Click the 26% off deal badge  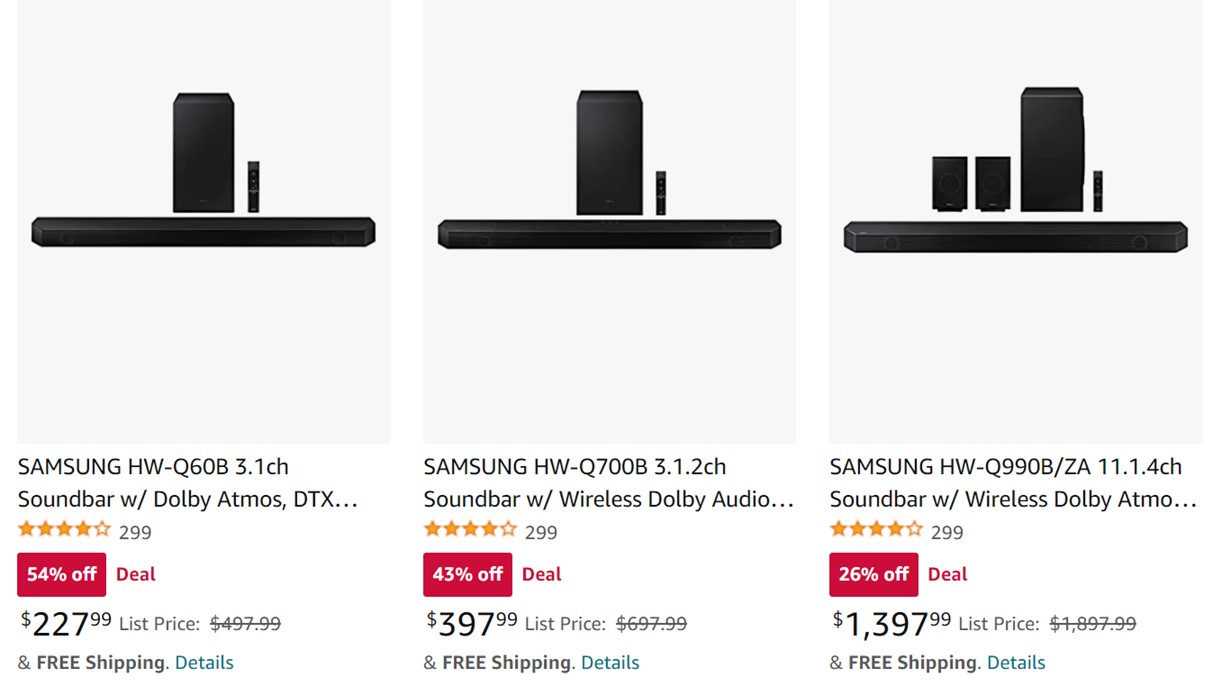click(x=874, y=575)
